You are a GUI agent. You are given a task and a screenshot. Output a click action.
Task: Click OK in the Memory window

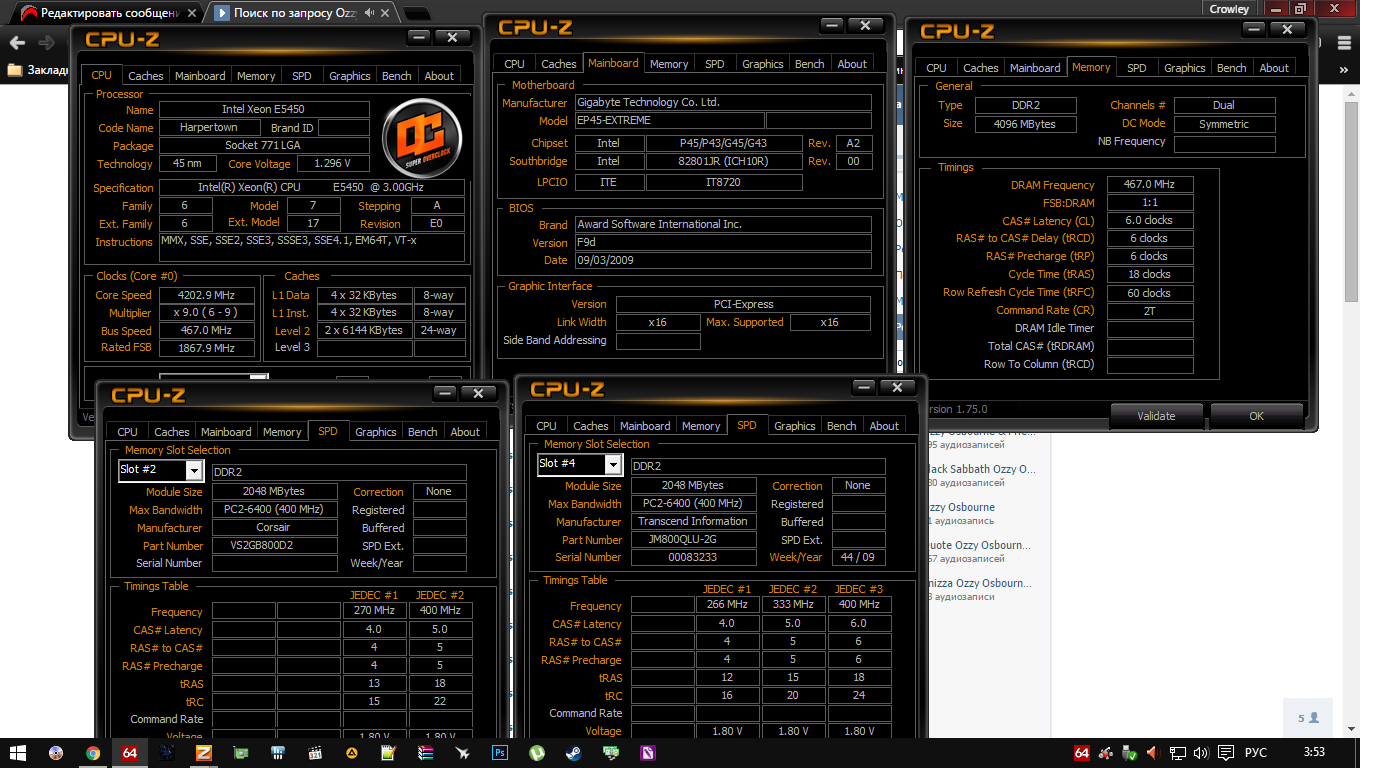(x=1257, y=416)
